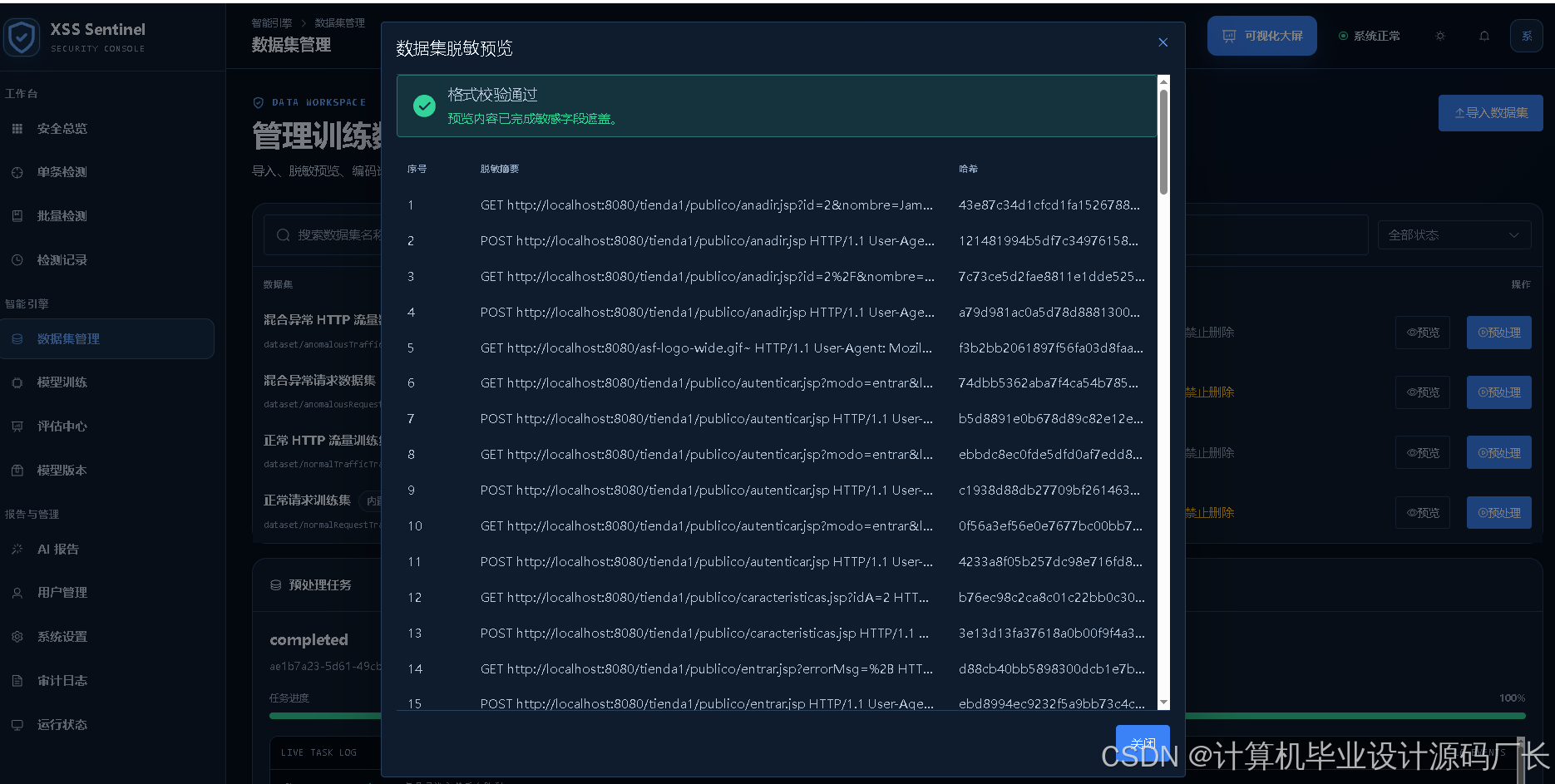Click row 1 summary starting GET anadir.jsp?id=2&nombre
Screen dimensions: 1555x784
pyautogui.click(x=707, y=205)
